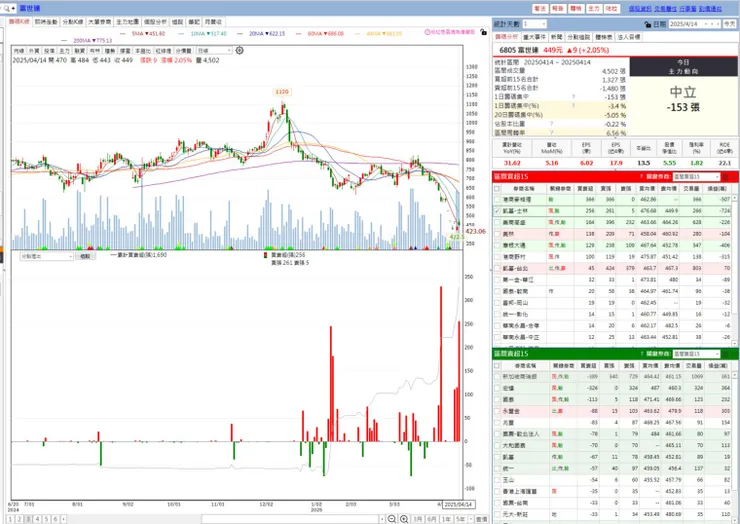
Task: Click the 凱基-台北 broker name
Action: 515,268
